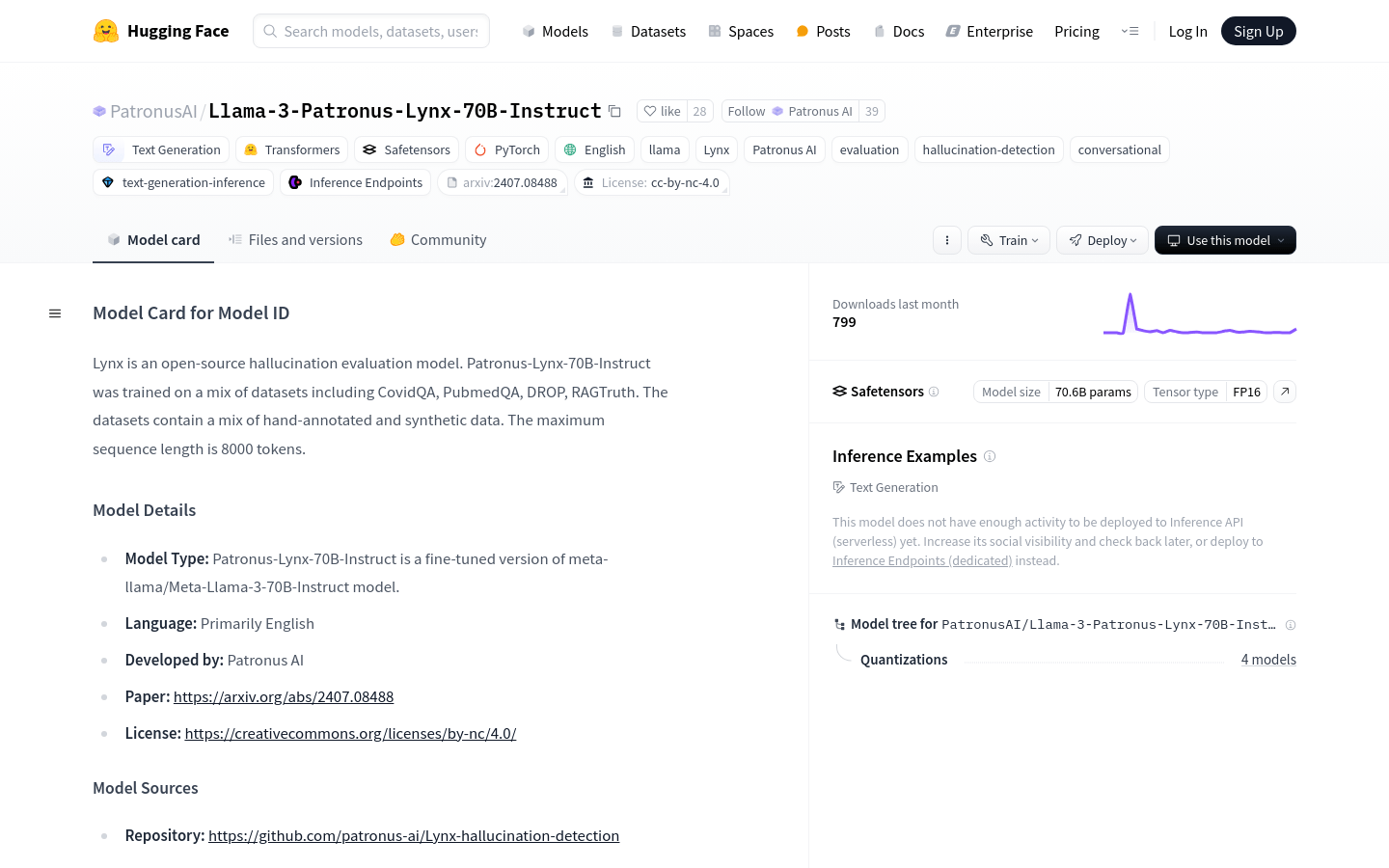Open the arxiv:2407.08488 tag
Image resolution: width=1389 pixels, height=868 pixels.
pyautogui.click(x=502, y=182)
